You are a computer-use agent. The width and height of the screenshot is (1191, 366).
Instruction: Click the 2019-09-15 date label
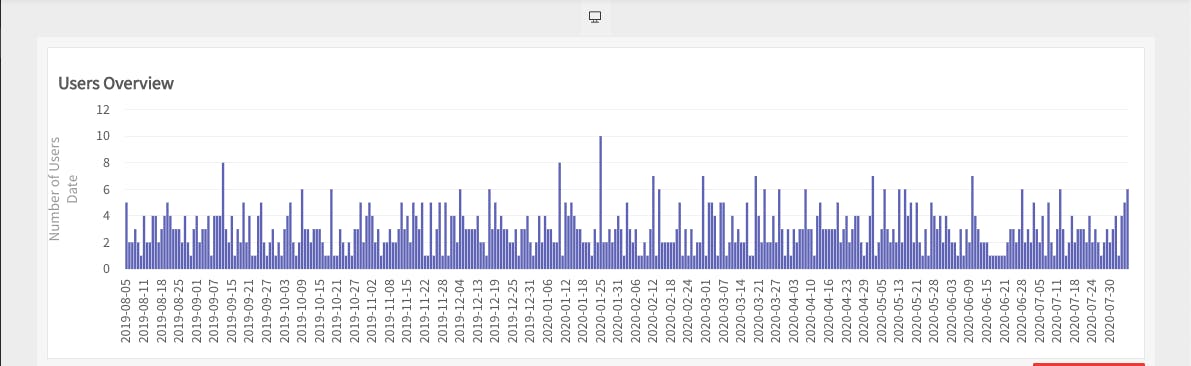(232, 311)
